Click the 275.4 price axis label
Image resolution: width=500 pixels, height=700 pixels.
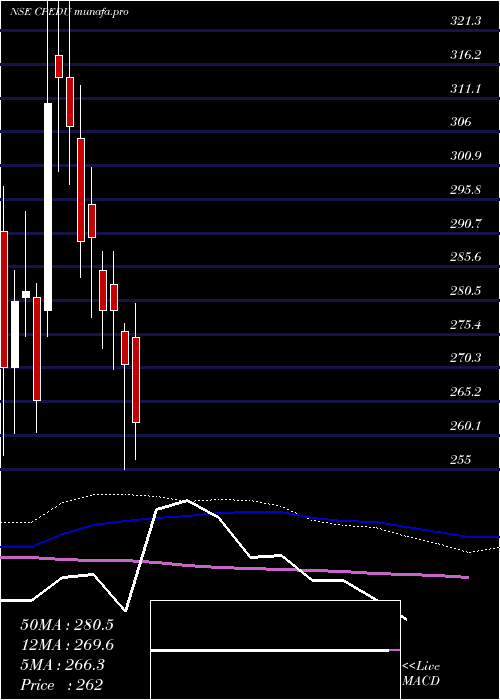point(466,325)
